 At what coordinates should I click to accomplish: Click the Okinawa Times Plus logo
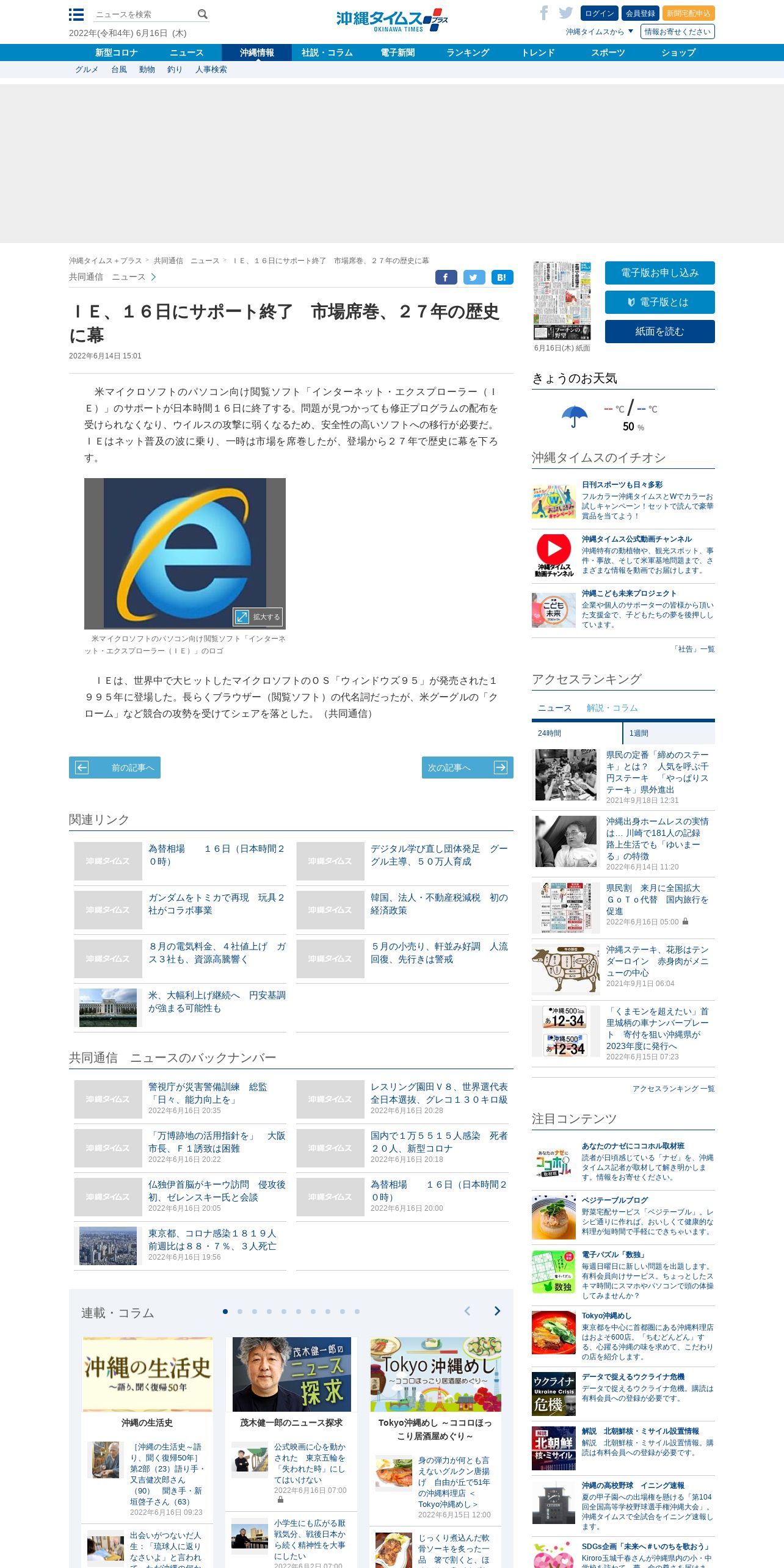coord(392,20)
